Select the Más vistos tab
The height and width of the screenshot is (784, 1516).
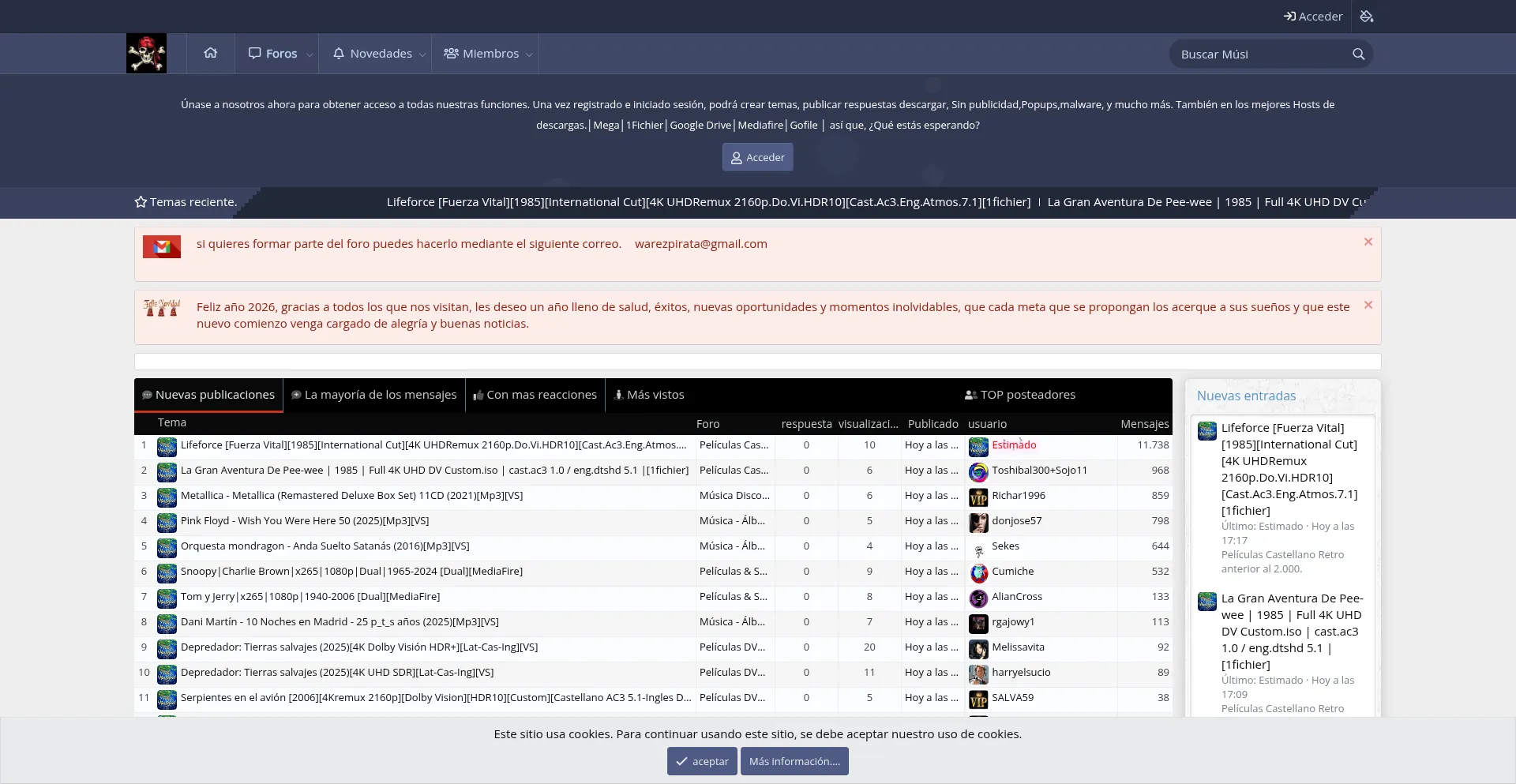pos(649,395)
